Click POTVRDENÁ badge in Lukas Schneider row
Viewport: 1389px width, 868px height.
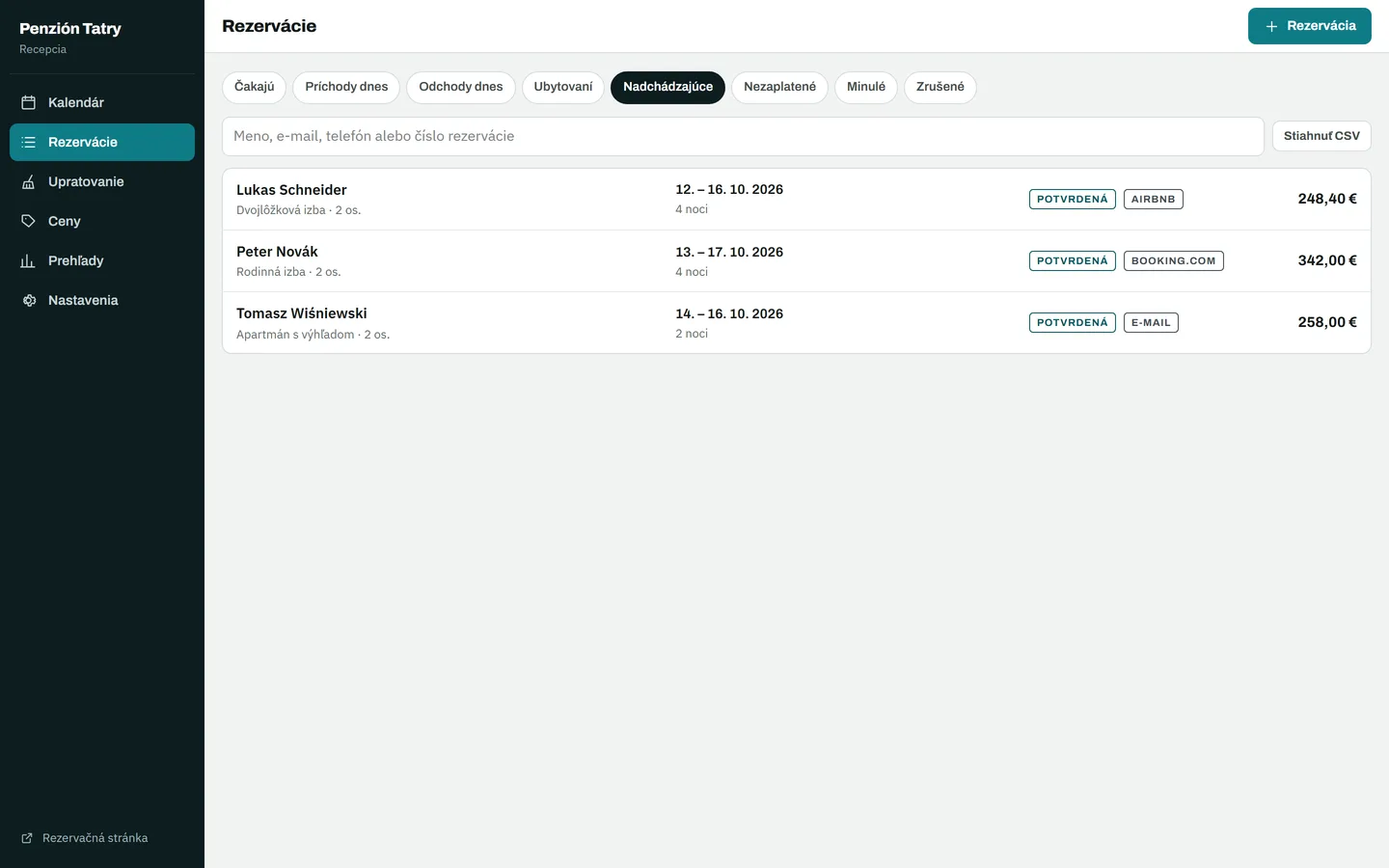coord(1073,200)
